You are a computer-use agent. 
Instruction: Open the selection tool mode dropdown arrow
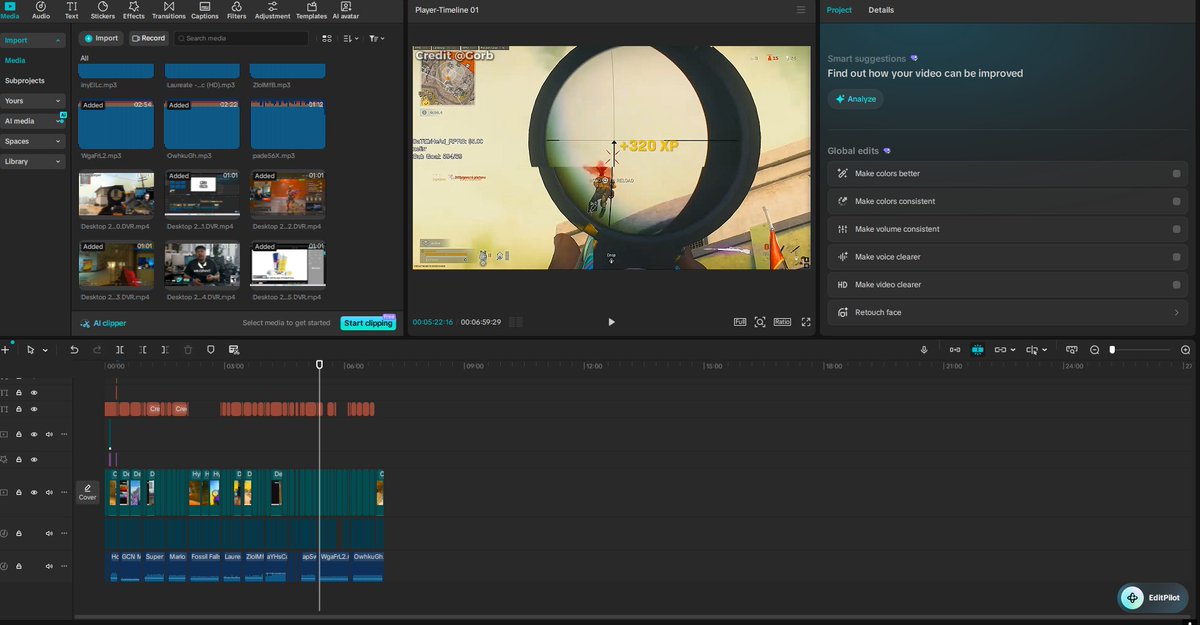click(45, 350)
